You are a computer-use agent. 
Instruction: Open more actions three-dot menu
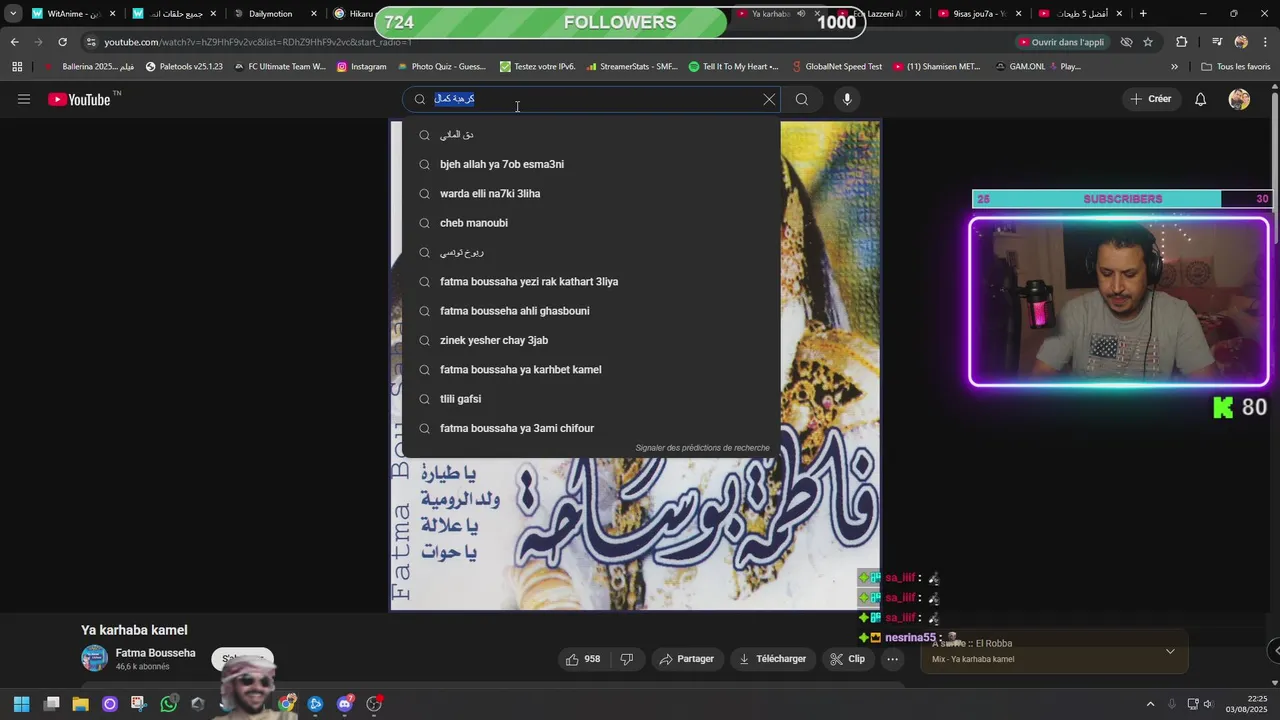click(x=893, y=659)
